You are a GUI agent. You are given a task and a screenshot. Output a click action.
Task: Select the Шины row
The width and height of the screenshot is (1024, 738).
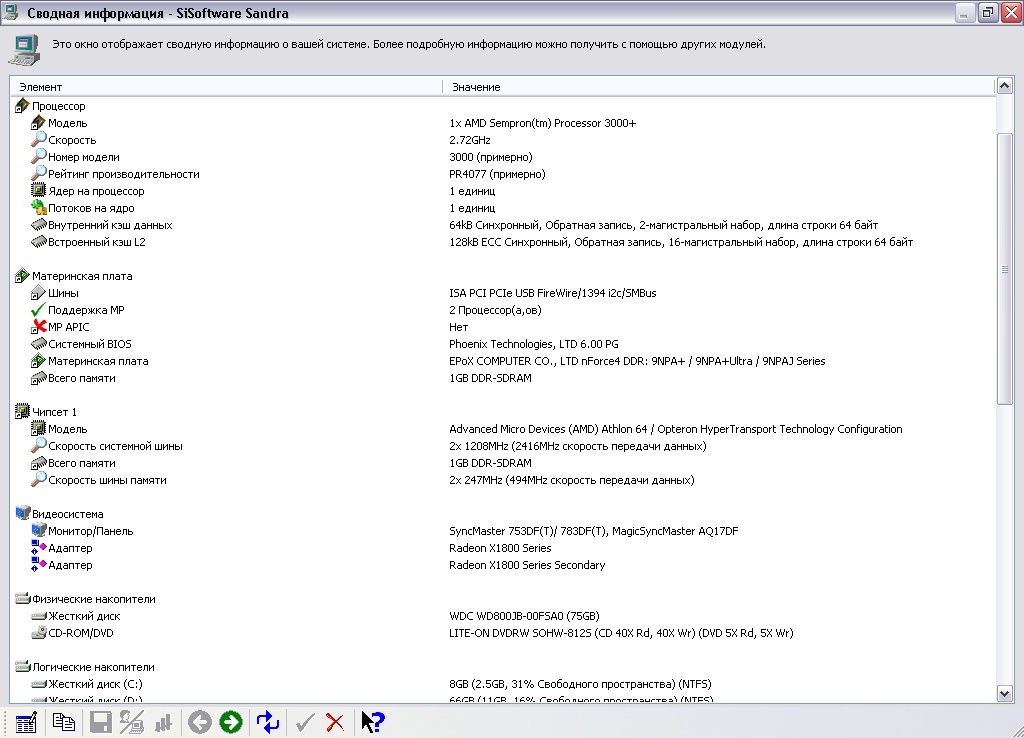click(502, 293)
